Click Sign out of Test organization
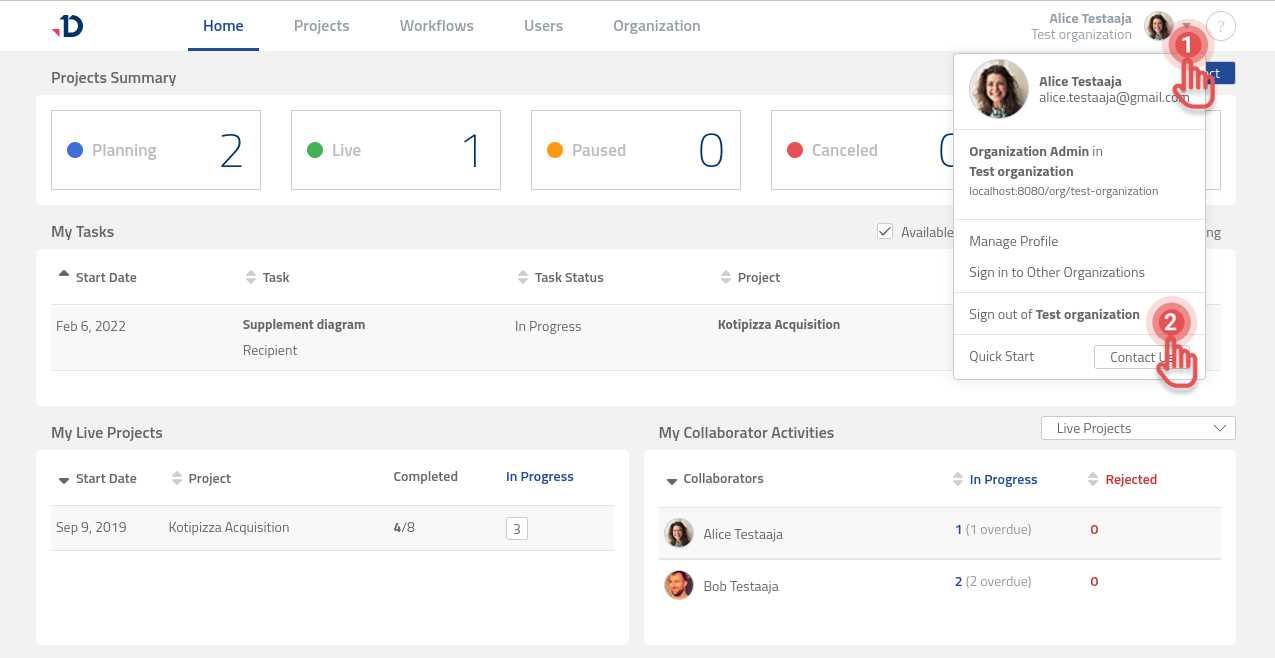Viewport: 1275px width, 658px height. coord(1054,314)
